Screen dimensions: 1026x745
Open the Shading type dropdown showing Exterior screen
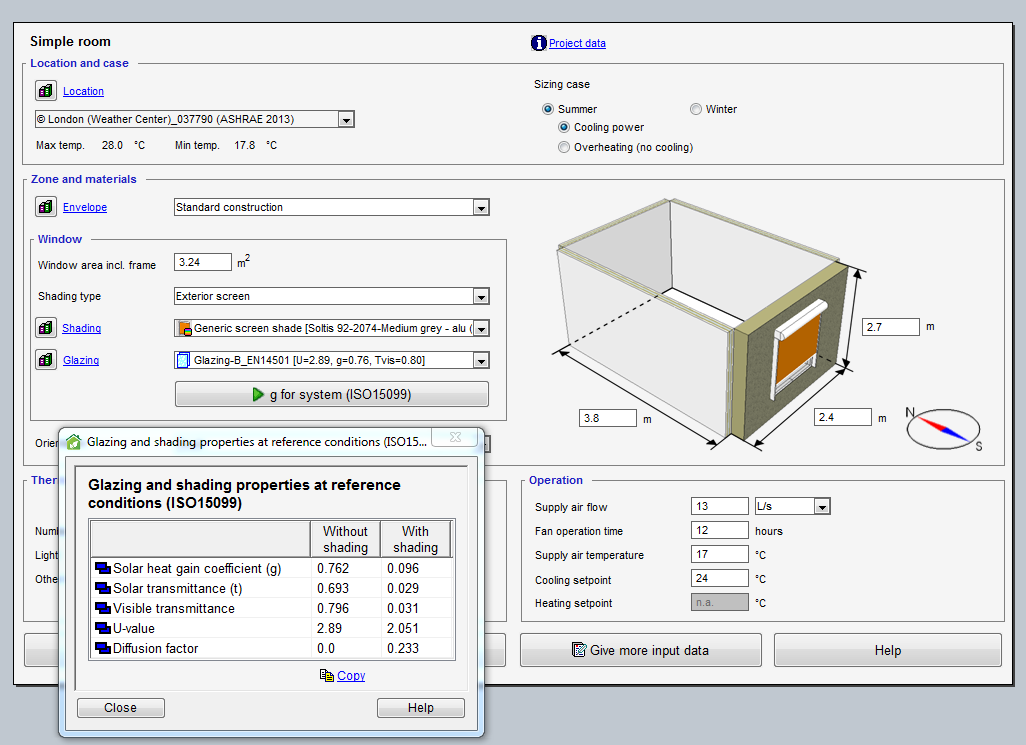481,296
